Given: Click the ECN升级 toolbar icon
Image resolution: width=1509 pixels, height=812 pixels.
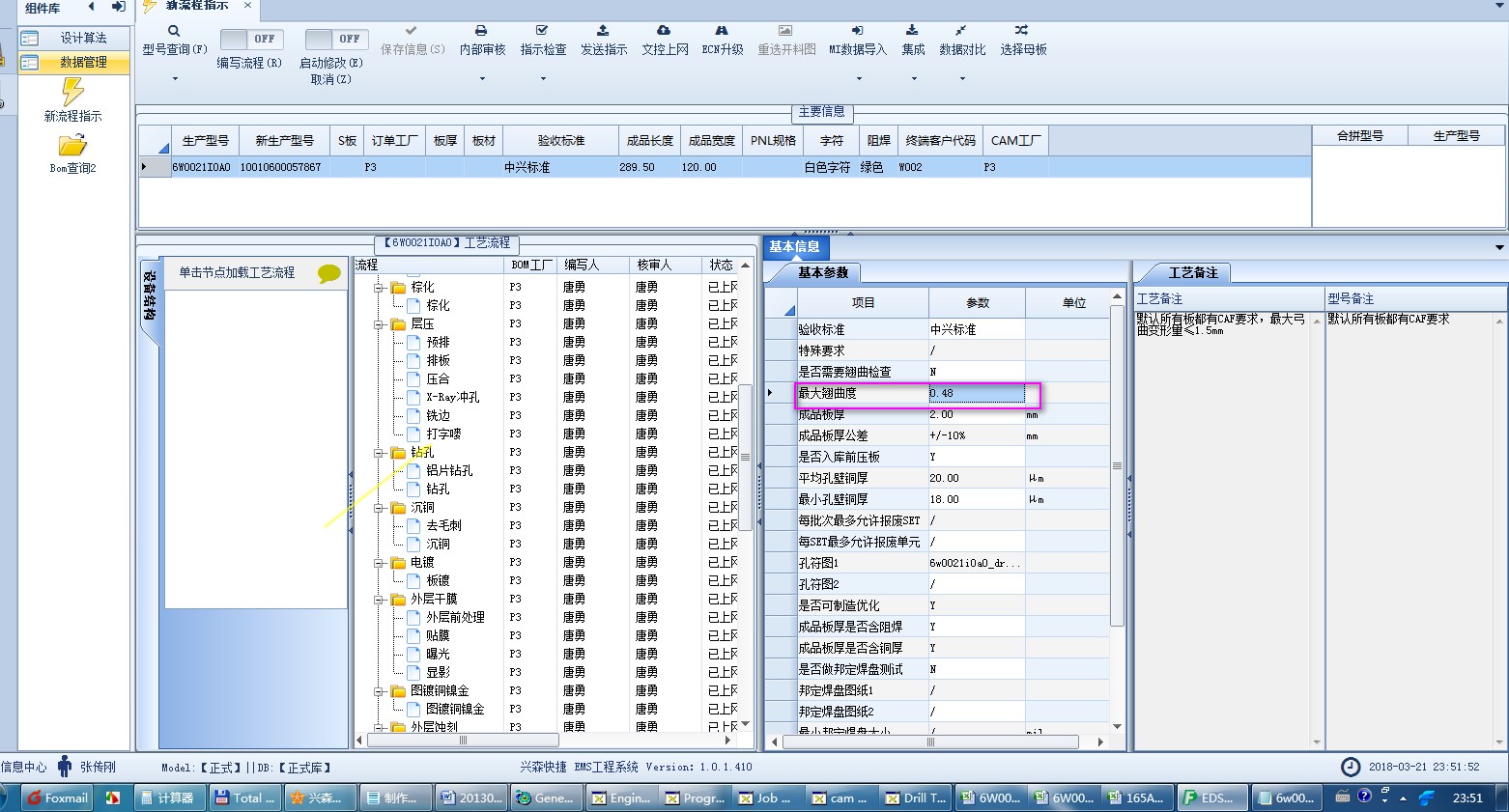Looking at the screenshot, I should [x=722, y=31].
